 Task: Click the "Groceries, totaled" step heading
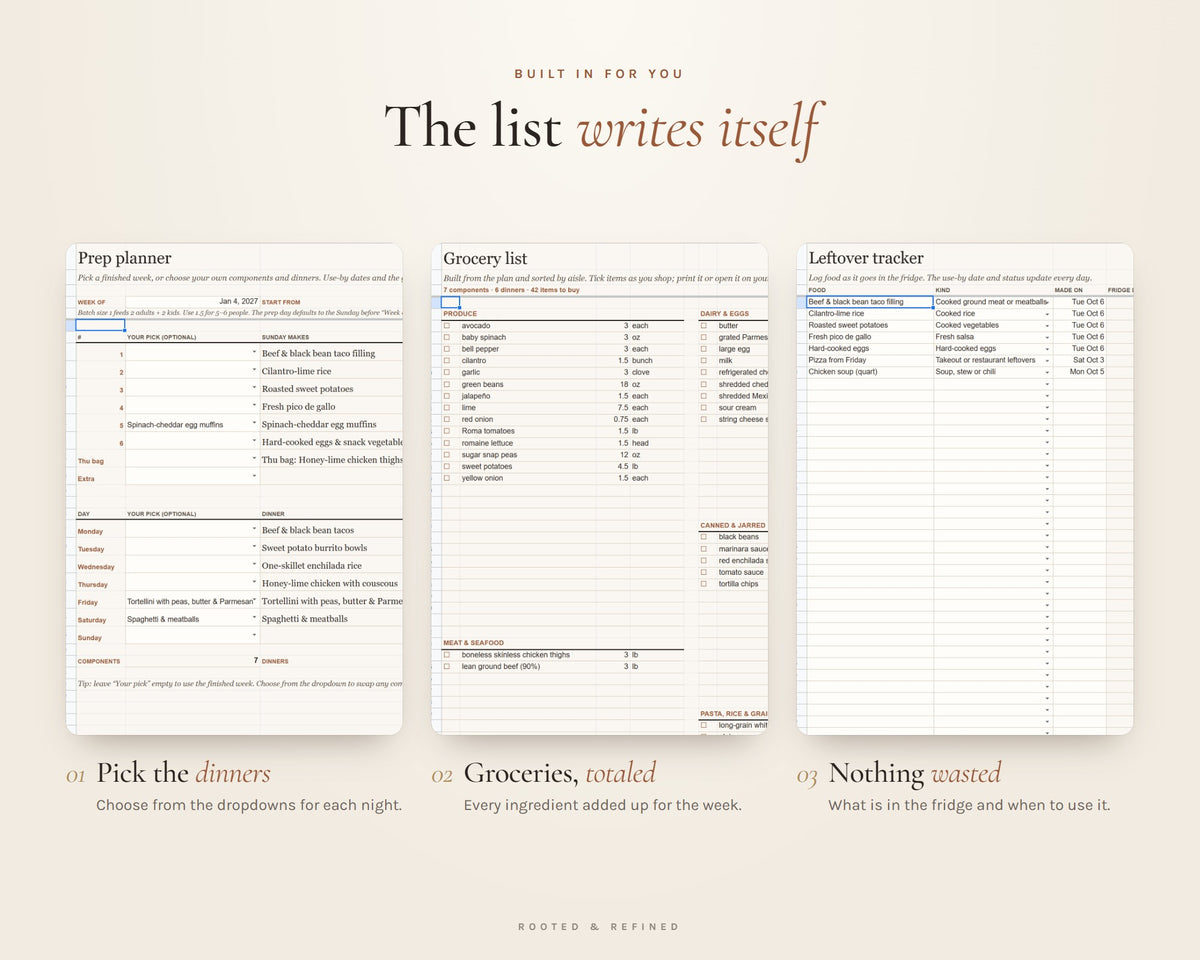coord(560,773)
